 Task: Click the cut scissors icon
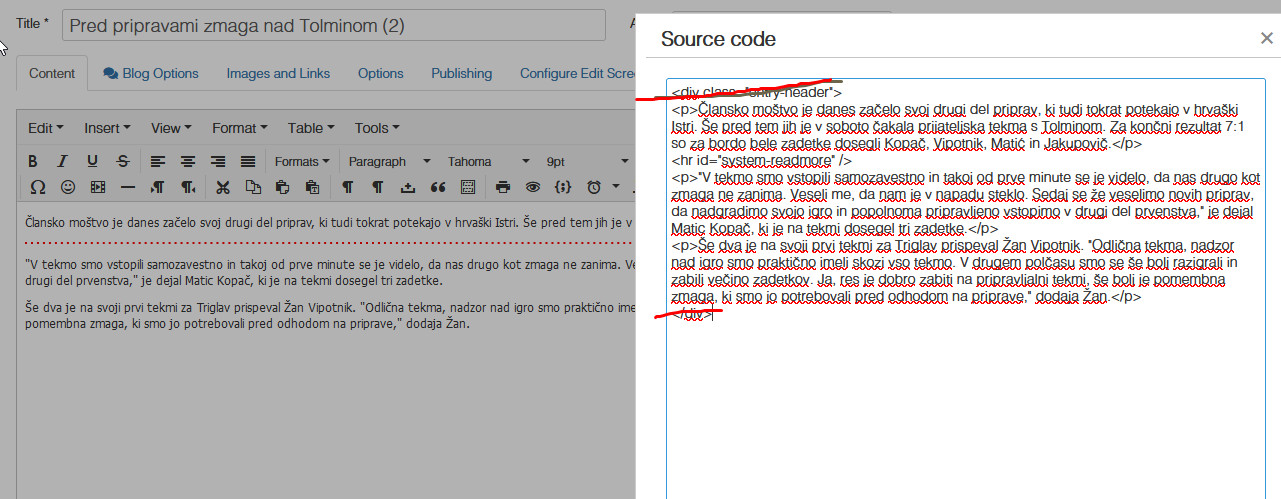pyautogui.click(x=223, y=187)
